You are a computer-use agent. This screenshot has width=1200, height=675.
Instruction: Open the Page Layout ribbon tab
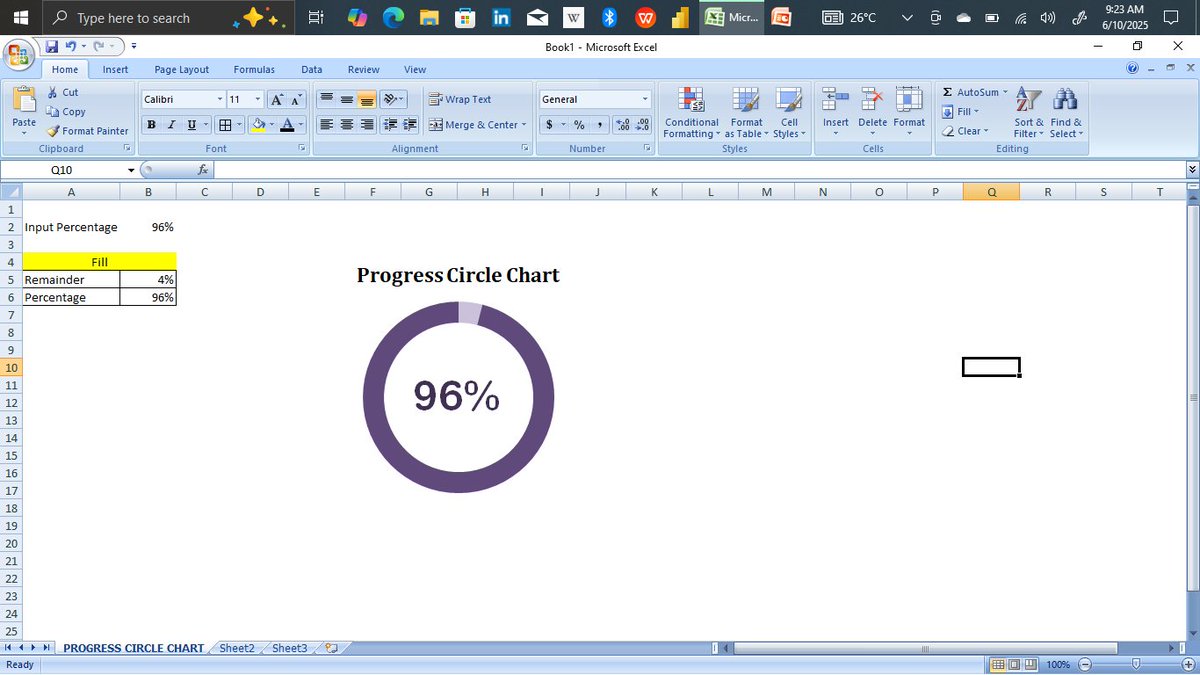click(x=182, y=69)
